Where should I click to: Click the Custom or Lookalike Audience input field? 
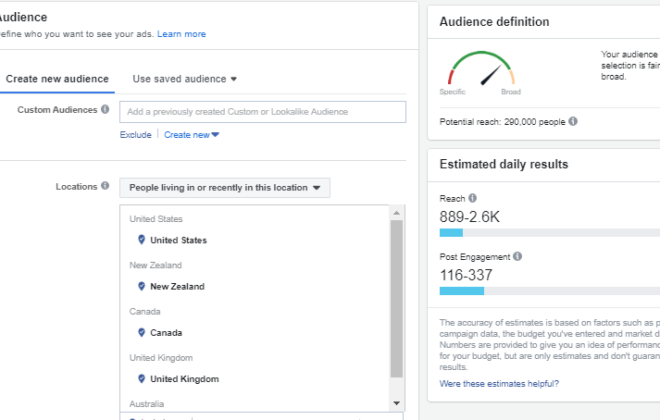pyautogui.click(x=263, y=112)
